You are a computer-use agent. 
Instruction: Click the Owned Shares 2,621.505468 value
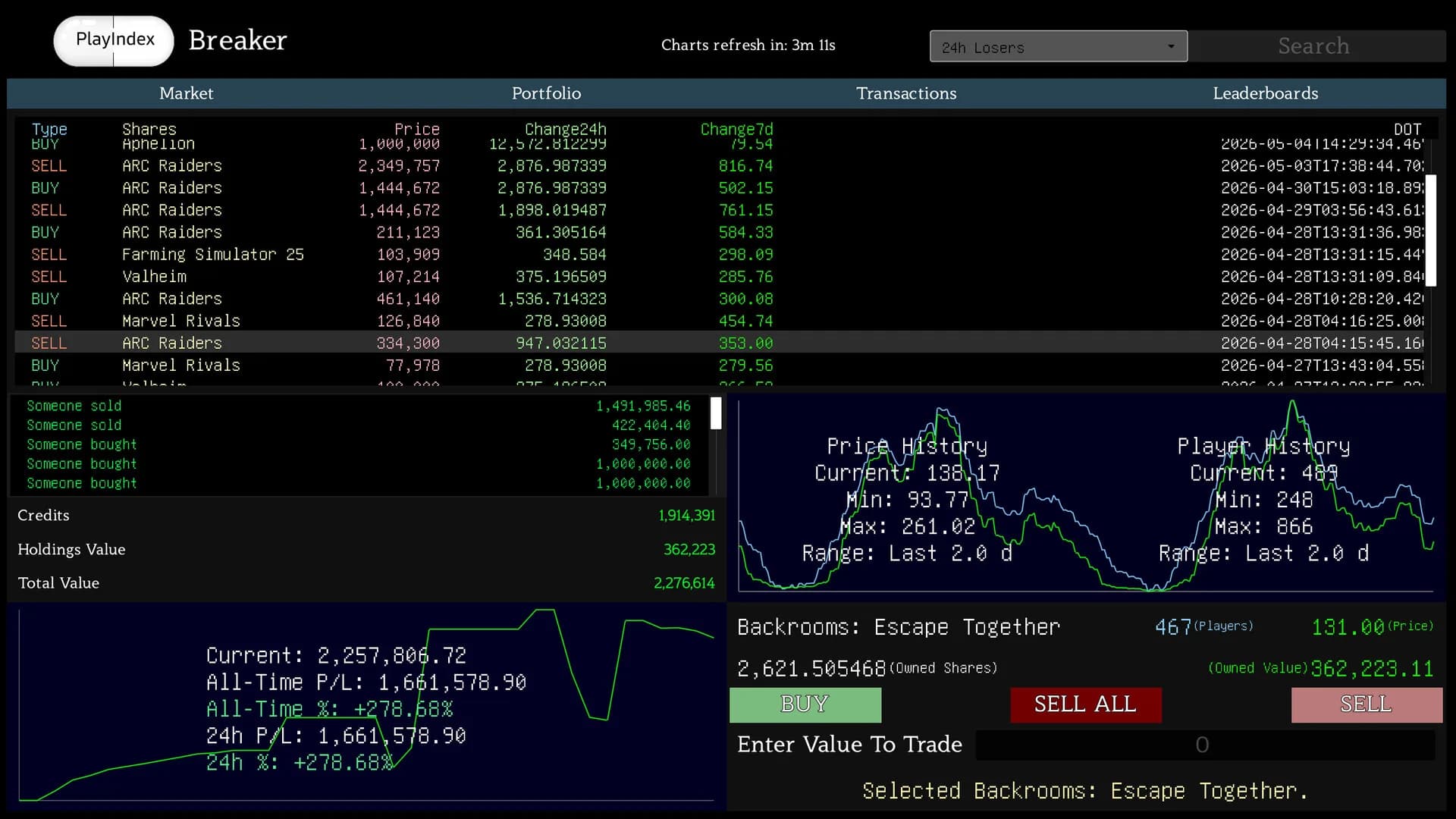point(811,668)
